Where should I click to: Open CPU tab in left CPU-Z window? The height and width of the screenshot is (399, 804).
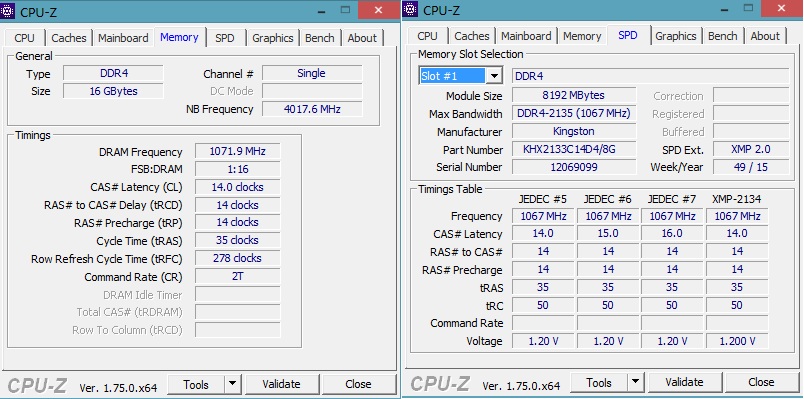25,38
